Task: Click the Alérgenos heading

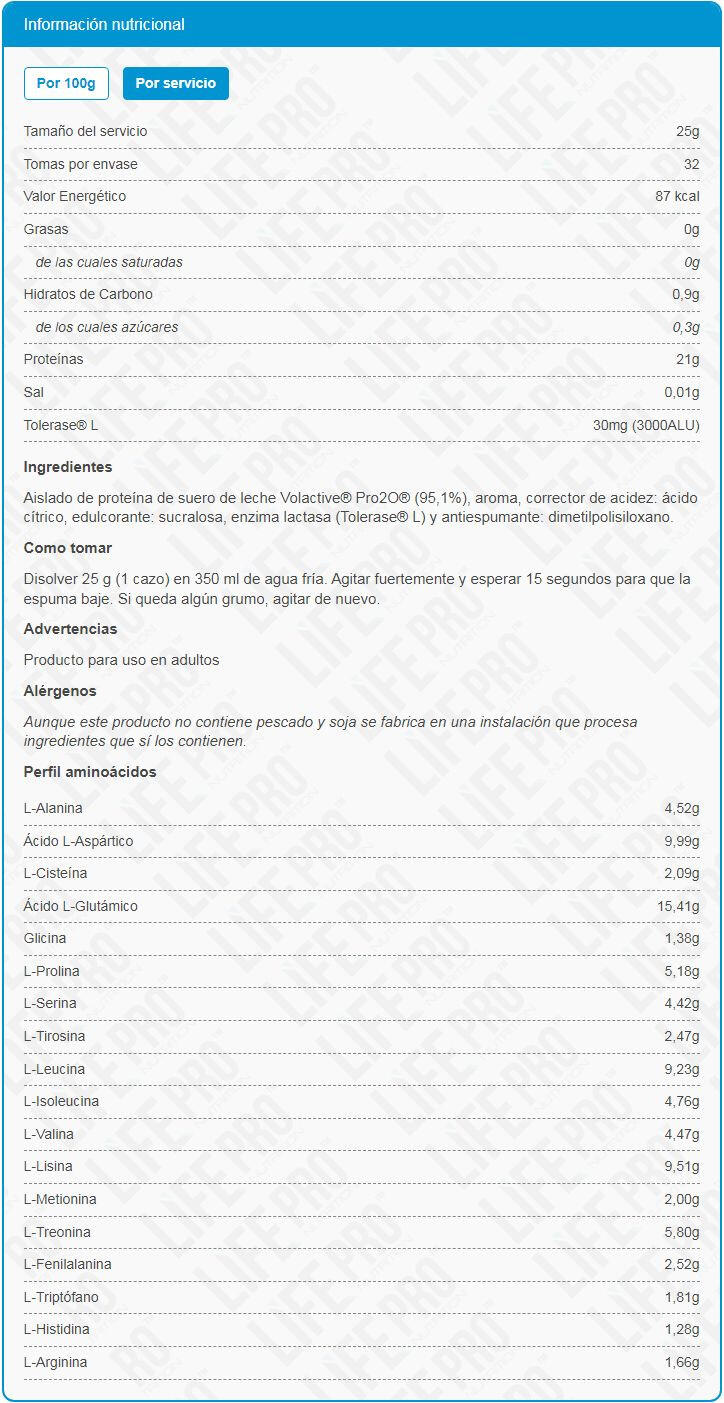Action: coord(60,691)
